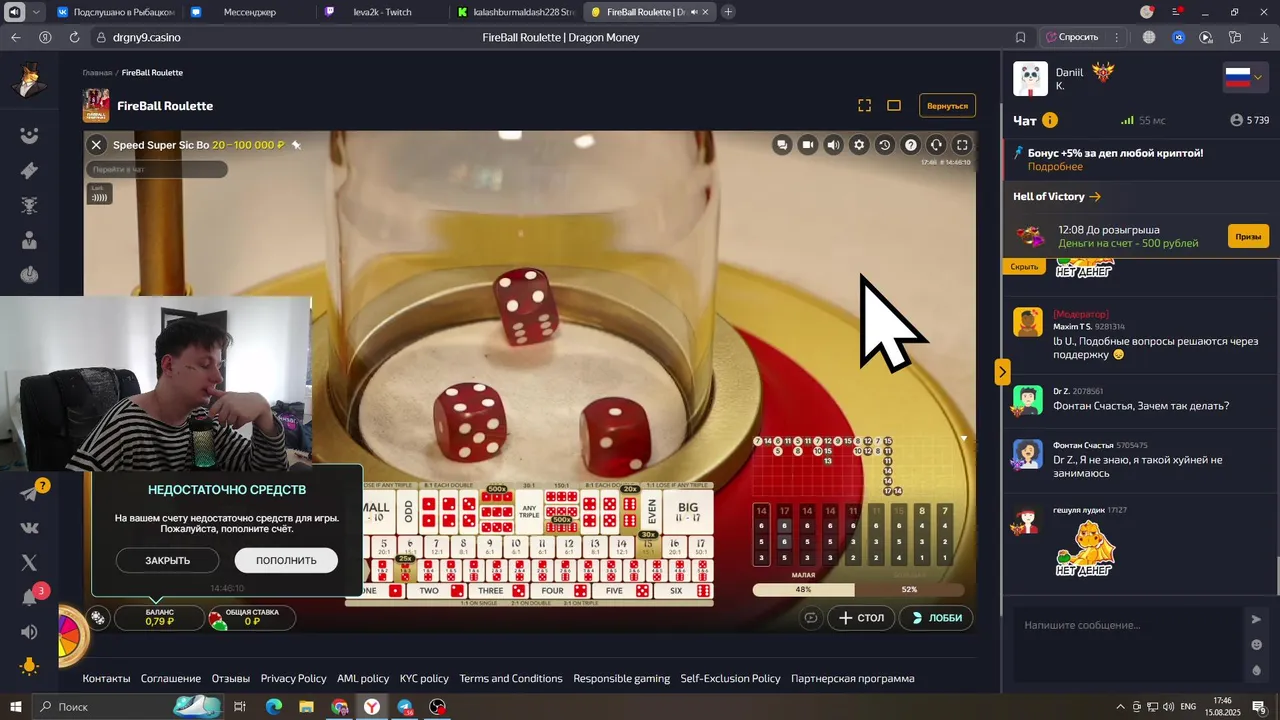Click the Призы button
1280x720 pixels.
1248,237
